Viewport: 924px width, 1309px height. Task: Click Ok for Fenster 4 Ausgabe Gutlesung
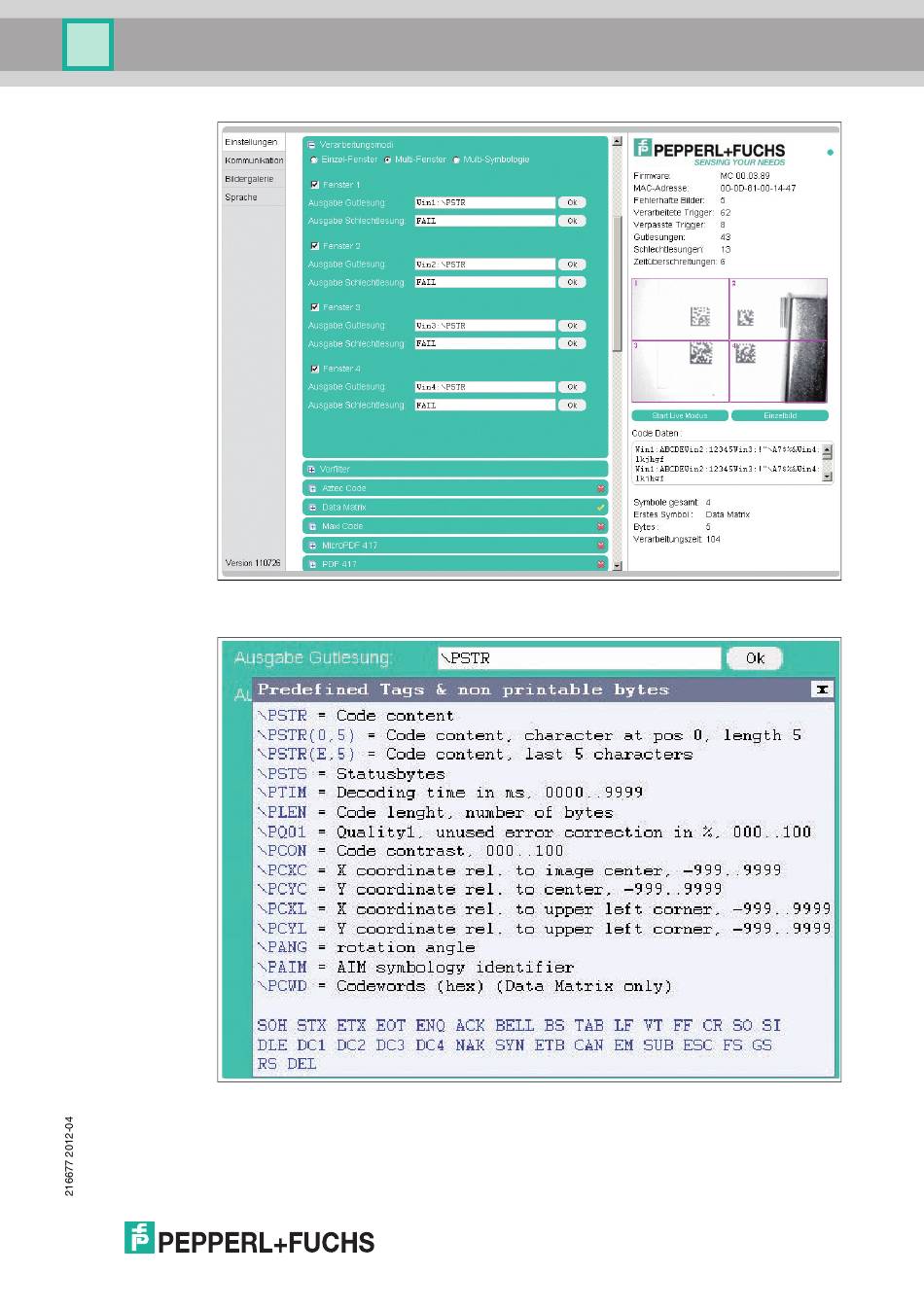pos(572,387)
